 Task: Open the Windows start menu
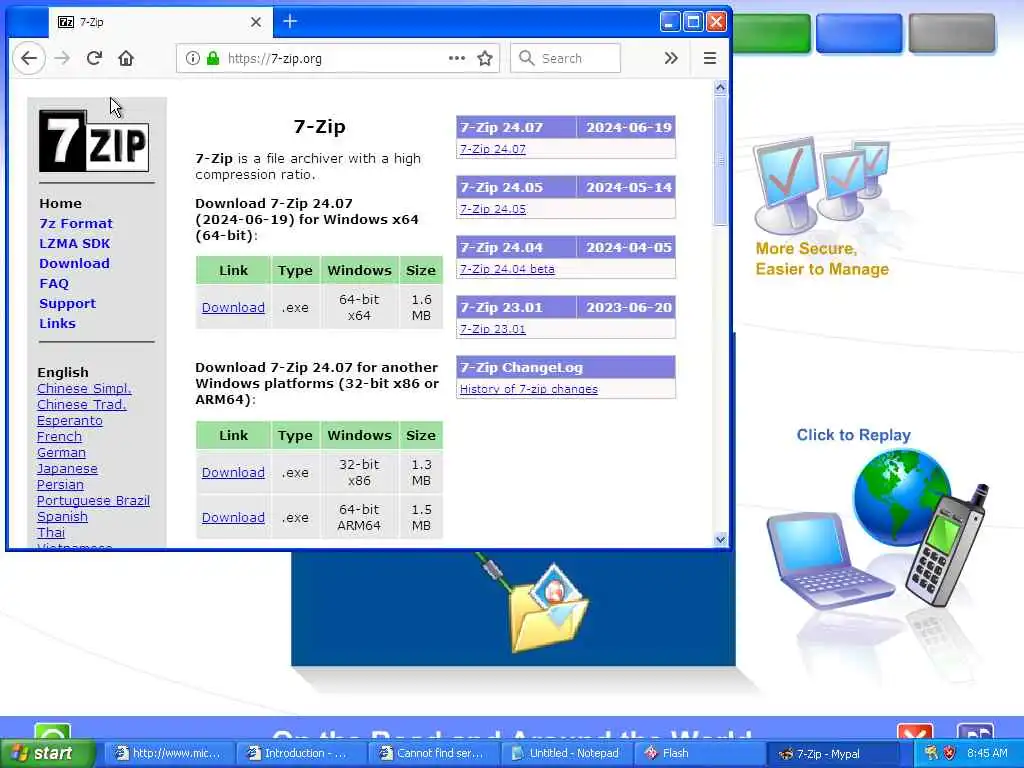47,753
